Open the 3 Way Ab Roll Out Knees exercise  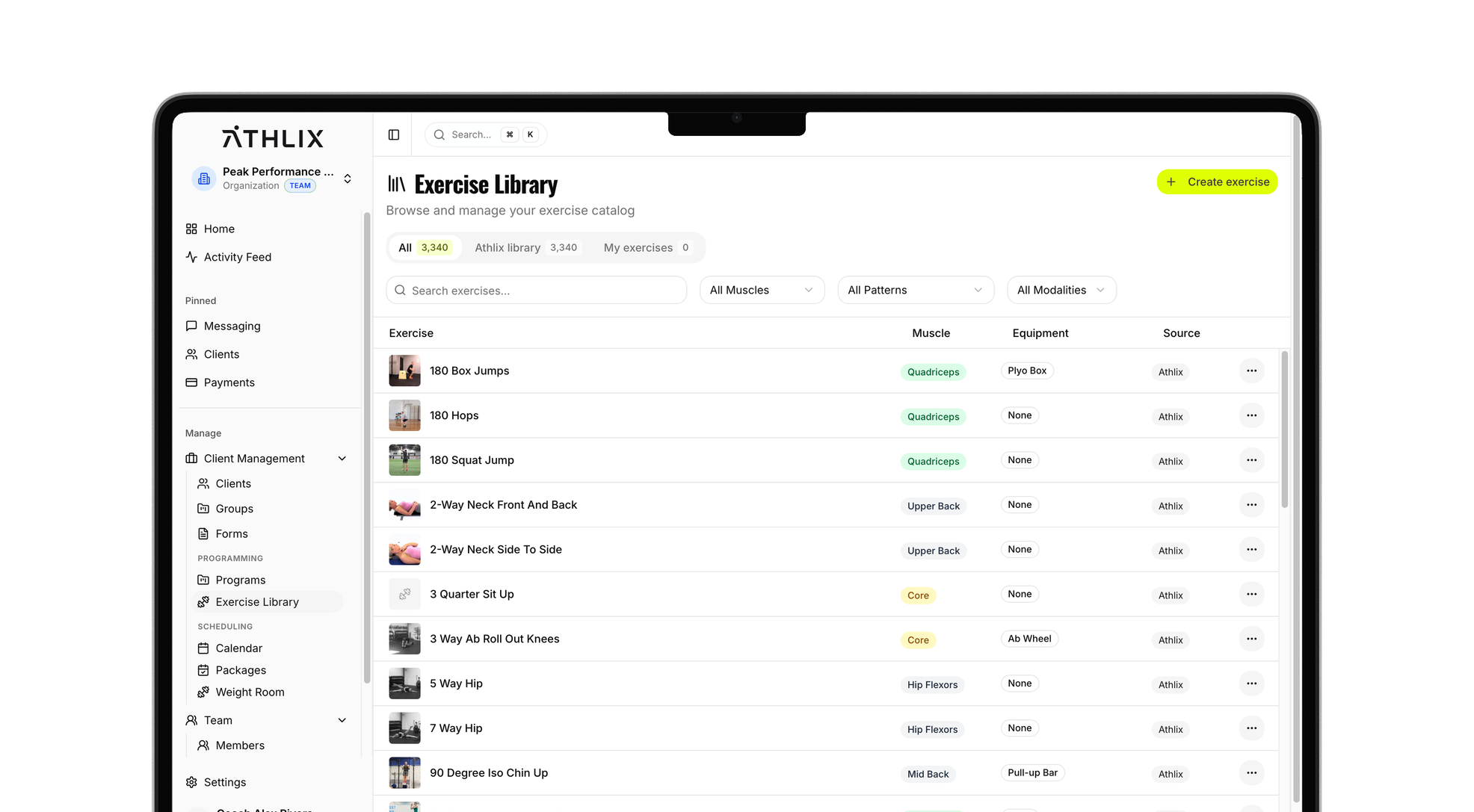(x=494, y=639)
